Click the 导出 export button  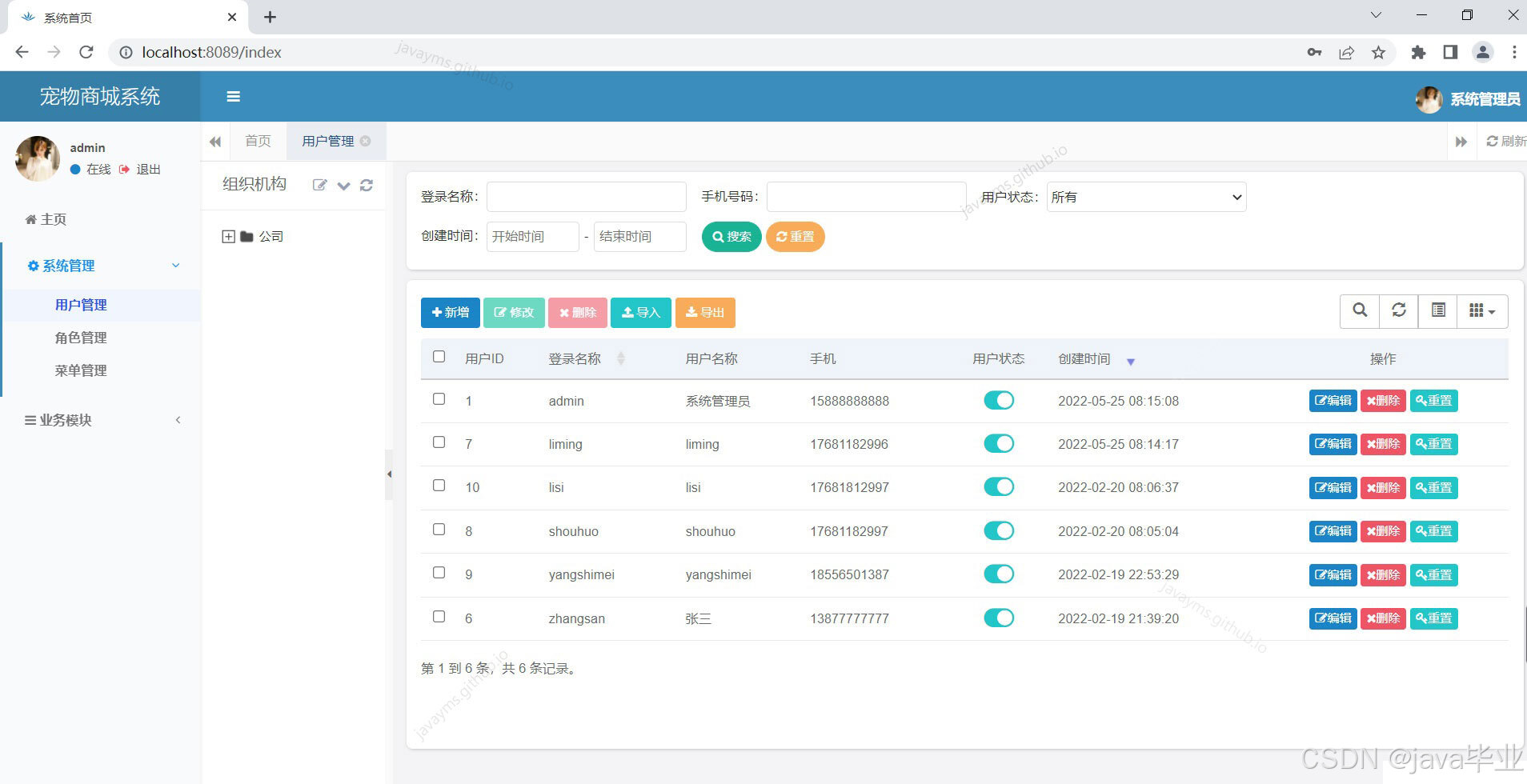705,313
